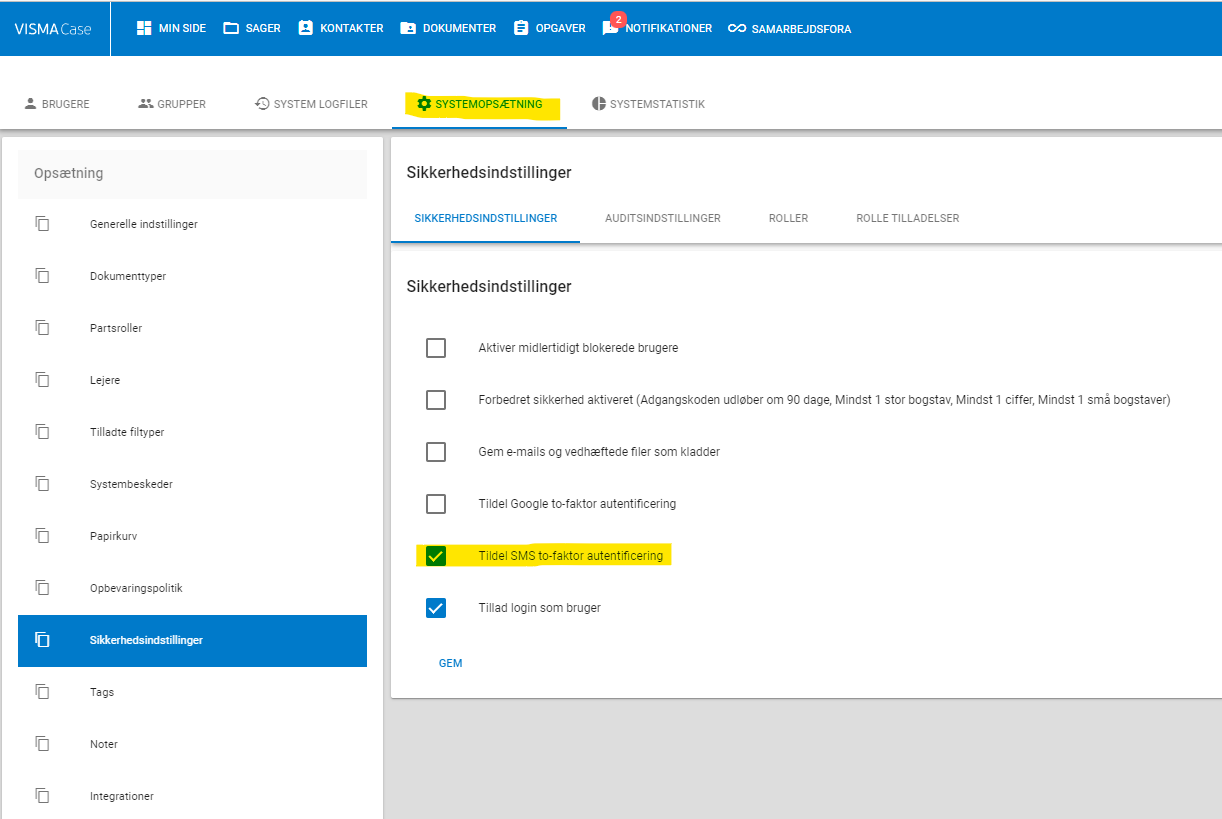Select the Systemstatistik pie chart icon
Screen dimensions: 1222x819
click(x=599, y=104)
